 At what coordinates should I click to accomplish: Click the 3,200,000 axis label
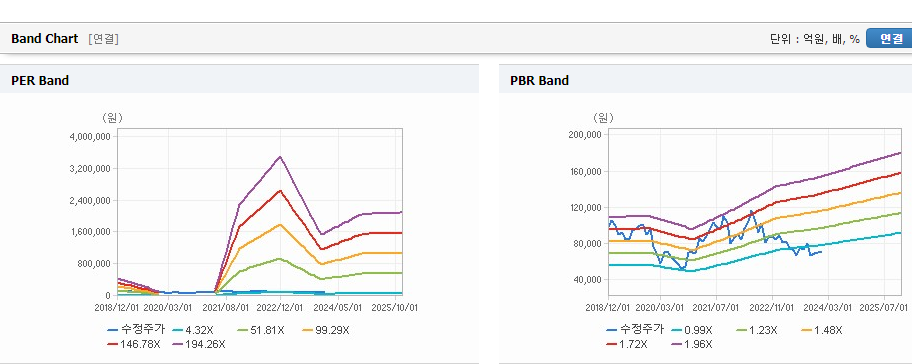90,169
